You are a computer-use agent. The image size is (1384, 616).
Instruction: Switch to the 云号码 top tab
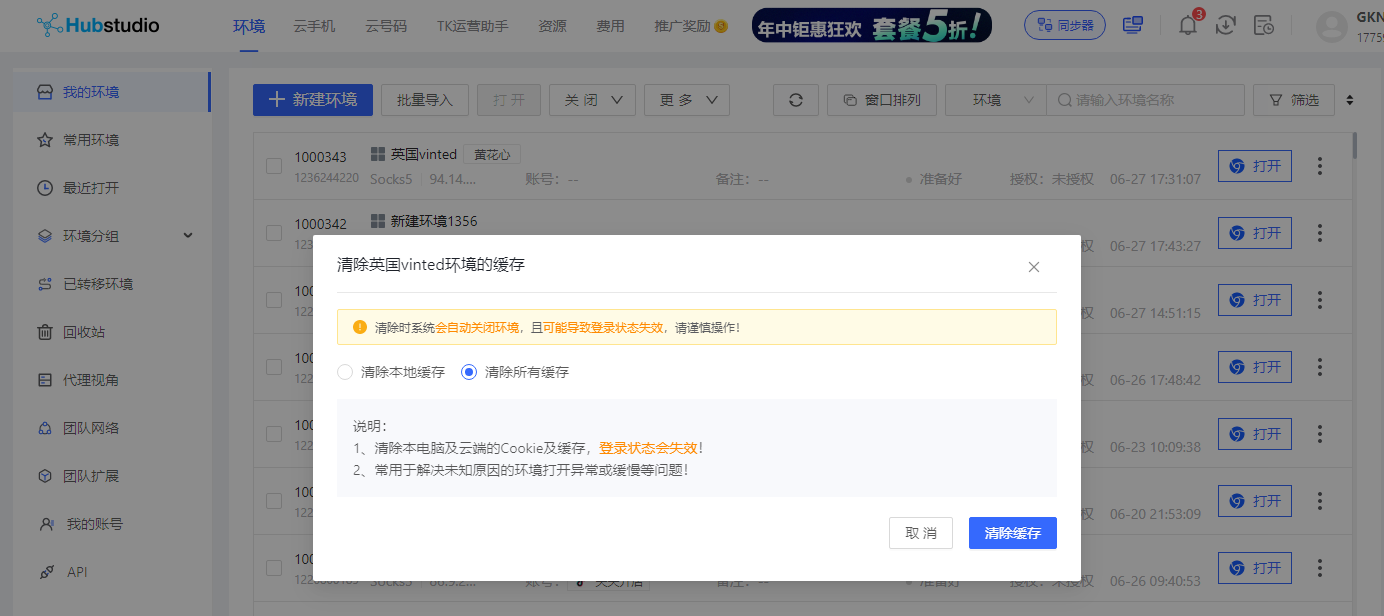pos(386,26)
